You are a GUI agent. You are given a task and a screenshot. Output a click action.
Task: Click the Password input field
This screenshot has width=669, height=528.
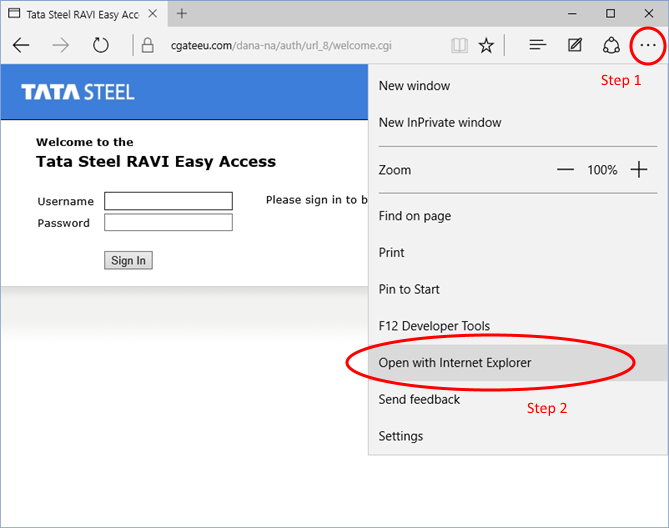coord(169,222)
